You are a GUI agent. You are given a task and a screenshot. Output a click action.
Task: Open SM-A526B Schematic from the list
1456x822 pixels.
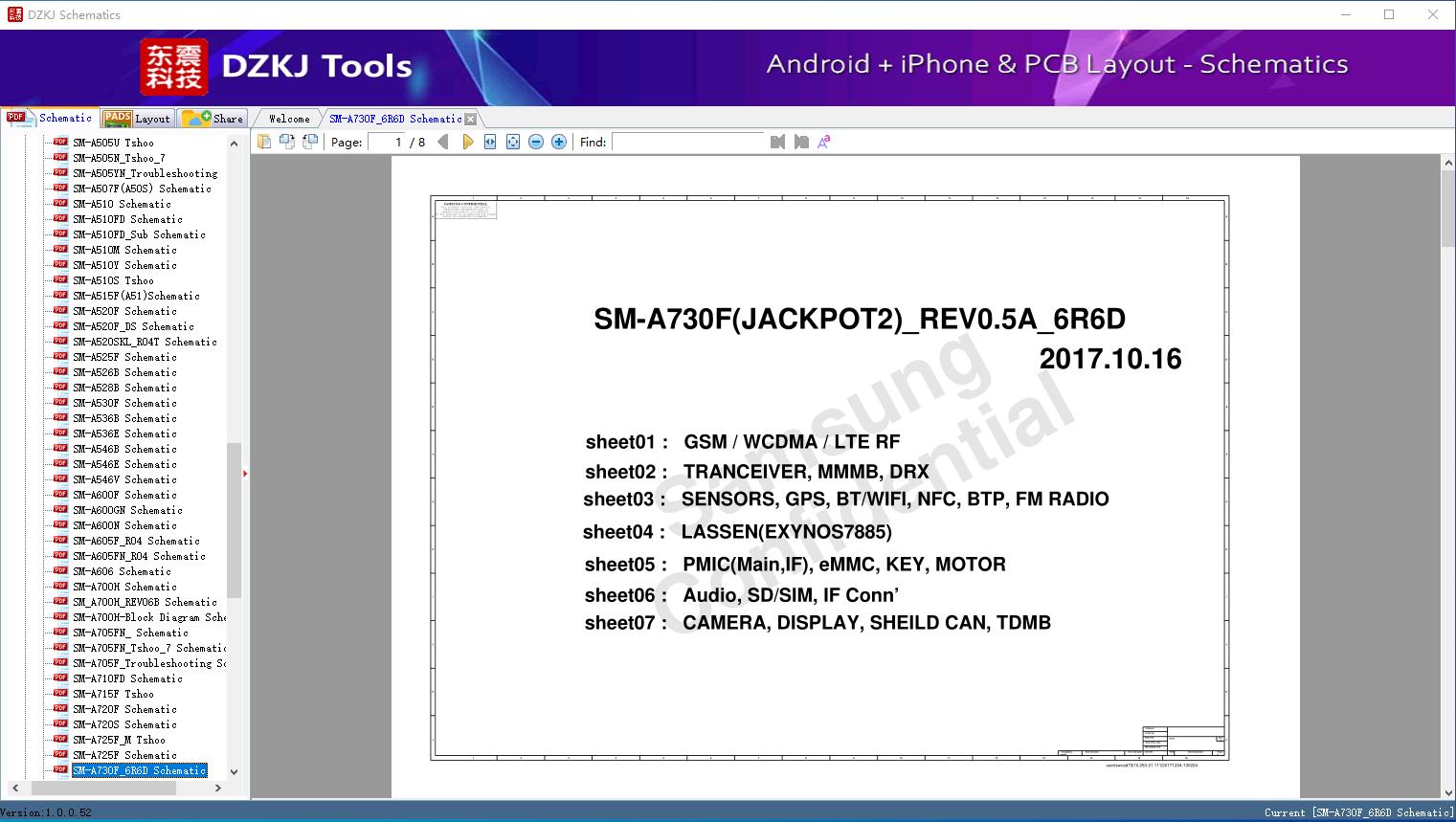[x=125, y=372]
